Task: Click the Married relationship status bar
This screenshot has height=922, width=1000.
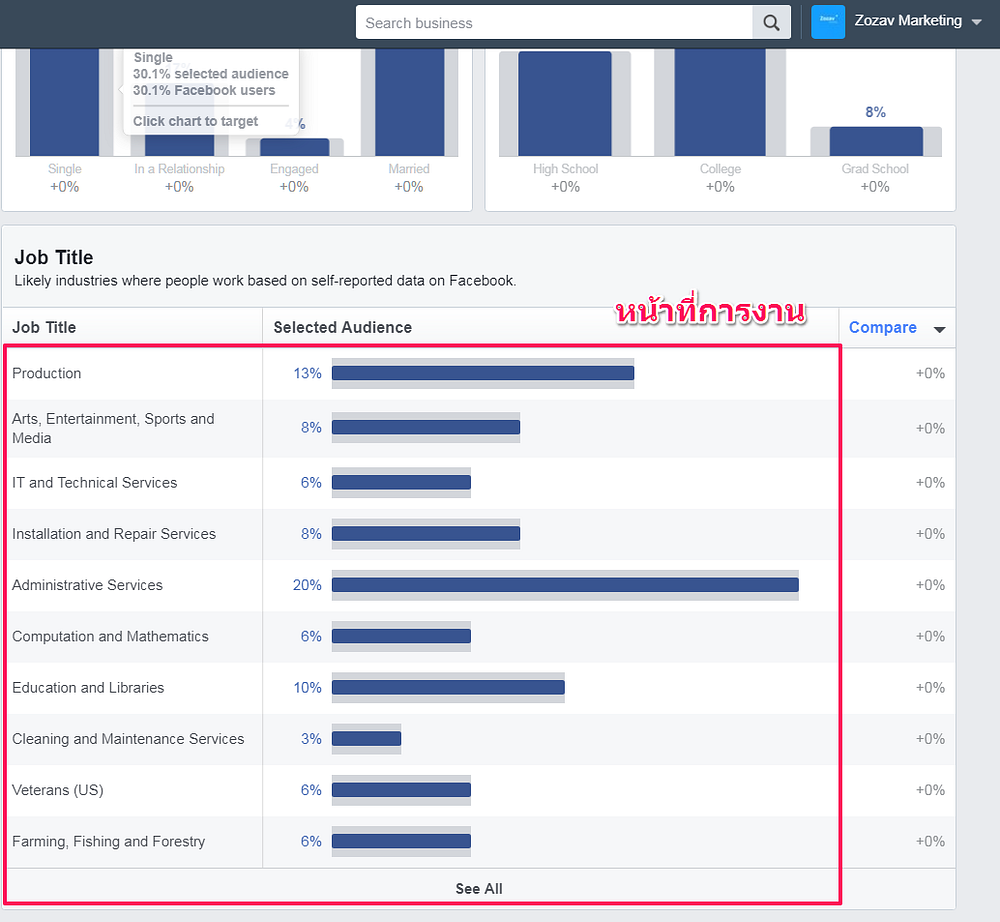Action: tap(409, 102)
